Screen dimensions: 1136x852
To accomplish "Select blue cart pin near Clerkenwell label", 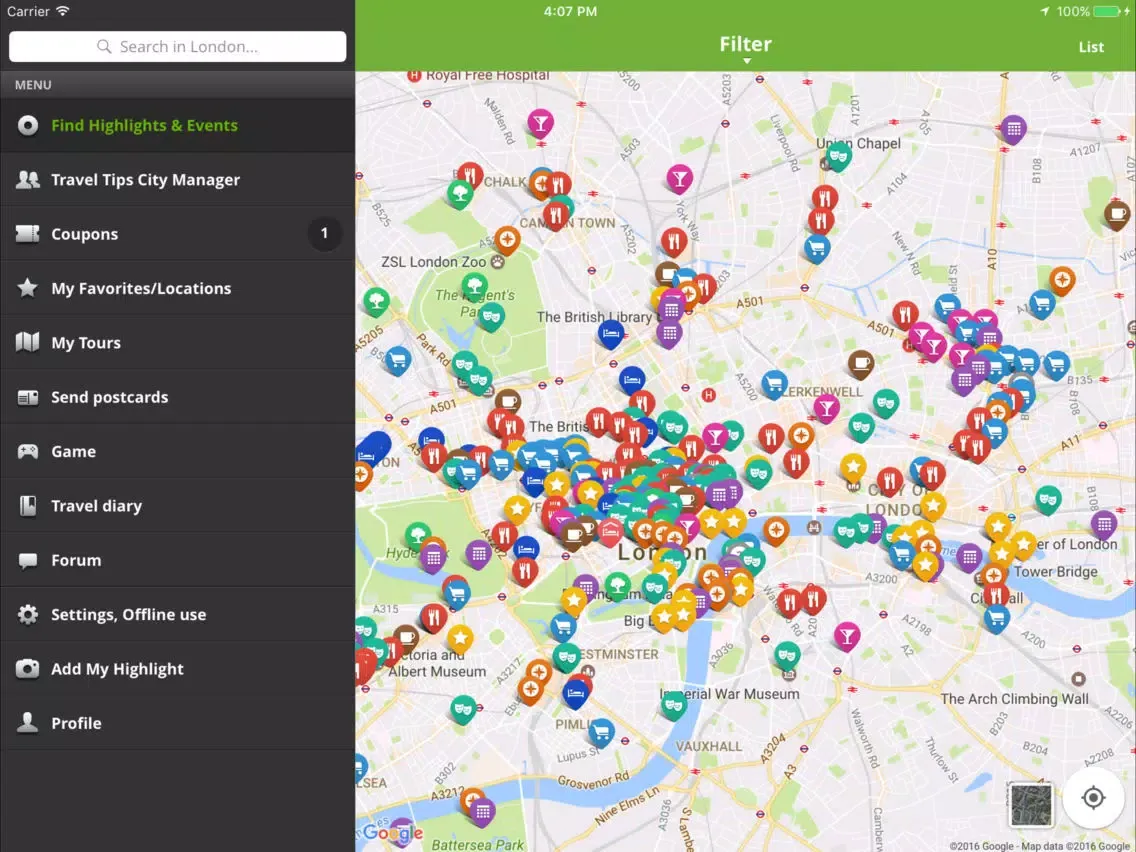I will 774,384.
